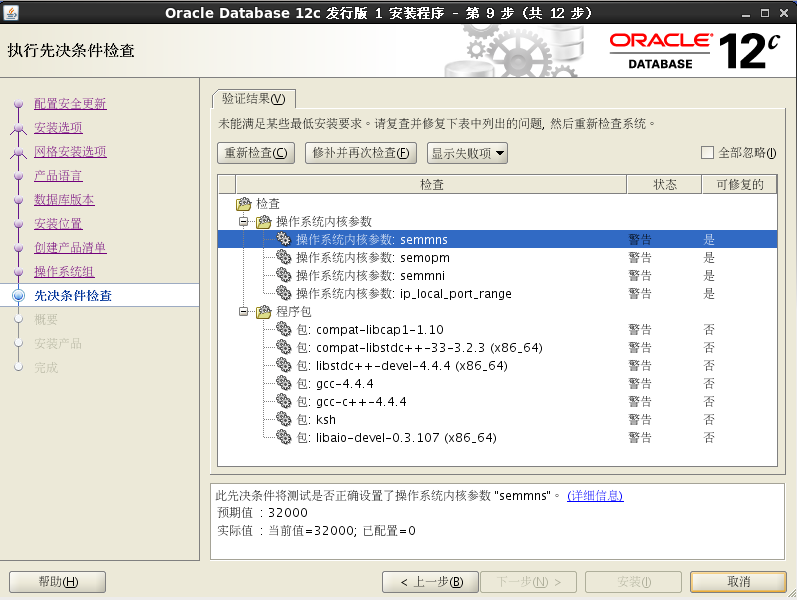
Task: Click the 重新检查 button
Action: (x=256, y=153)
